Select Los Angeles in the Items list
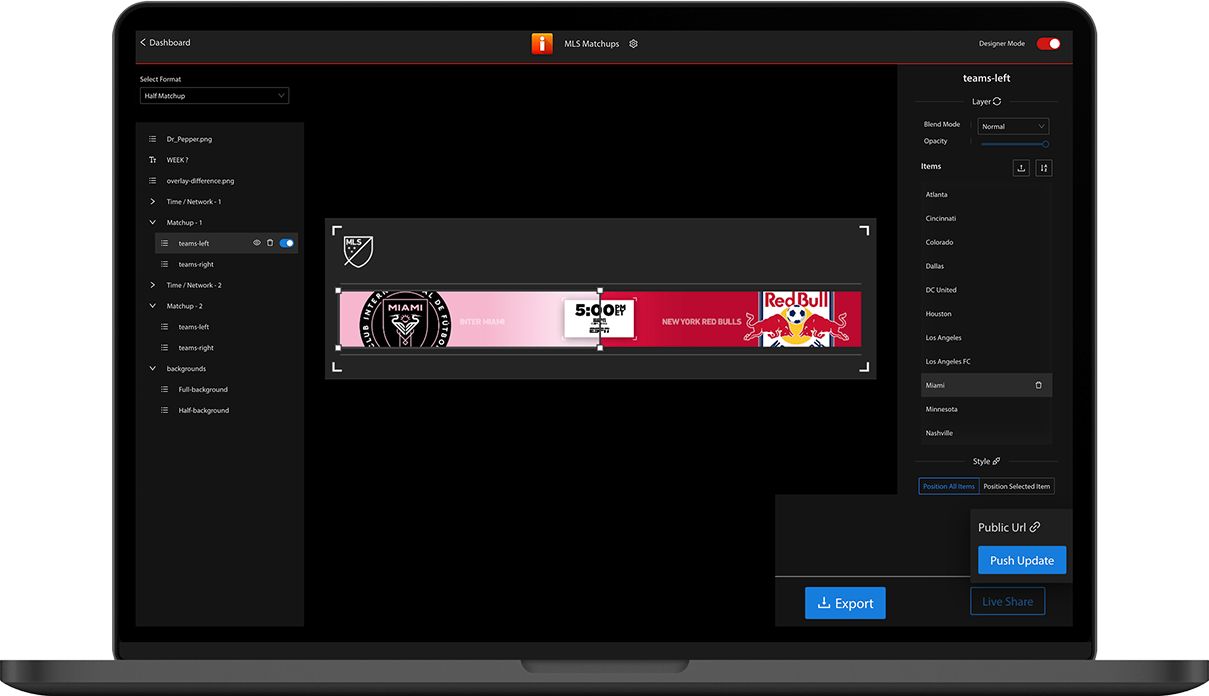 point(986,338)
